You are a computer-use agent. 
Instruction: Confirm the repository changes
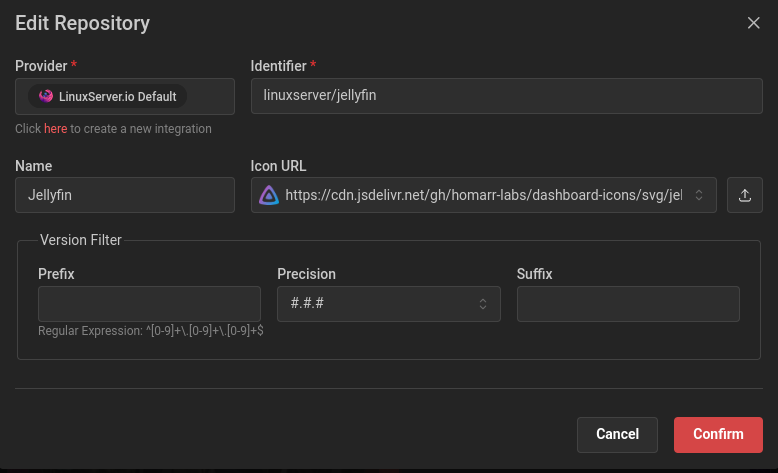click(718, 435)
